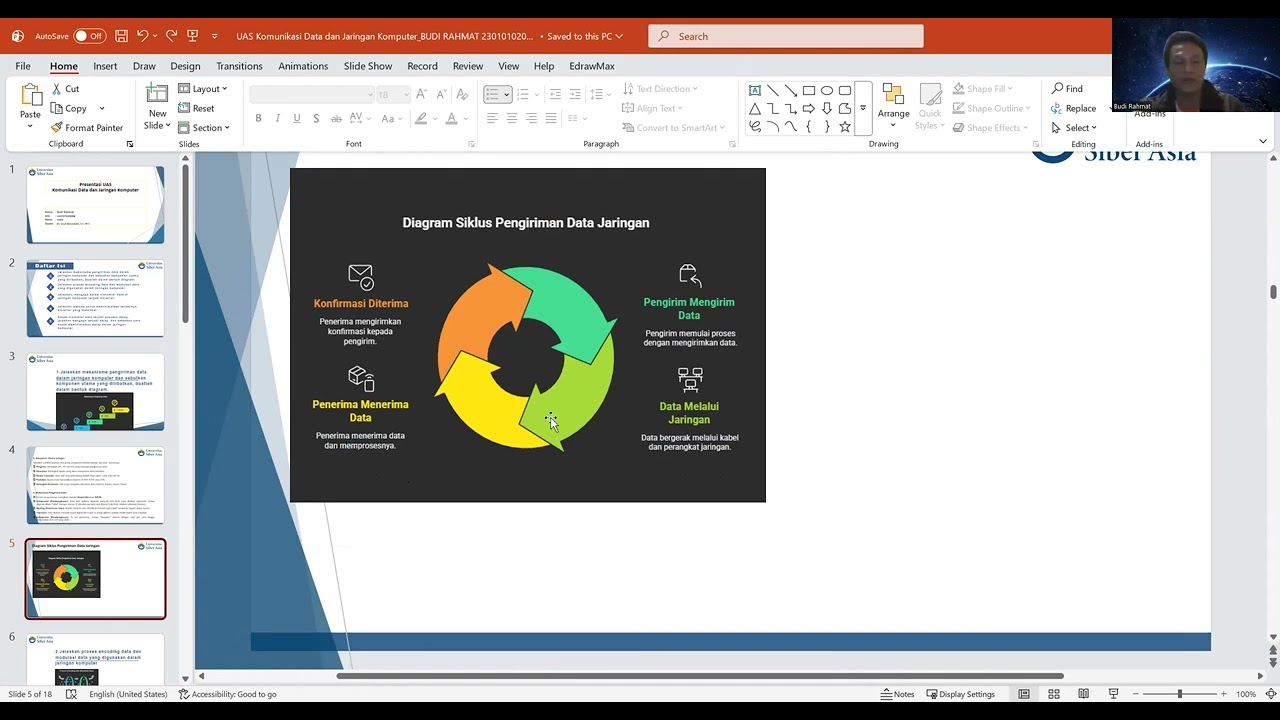The image size is (1280, 720).
Task: Open Clipboard pane dialog launcher
Action: [x=130, y=144]
